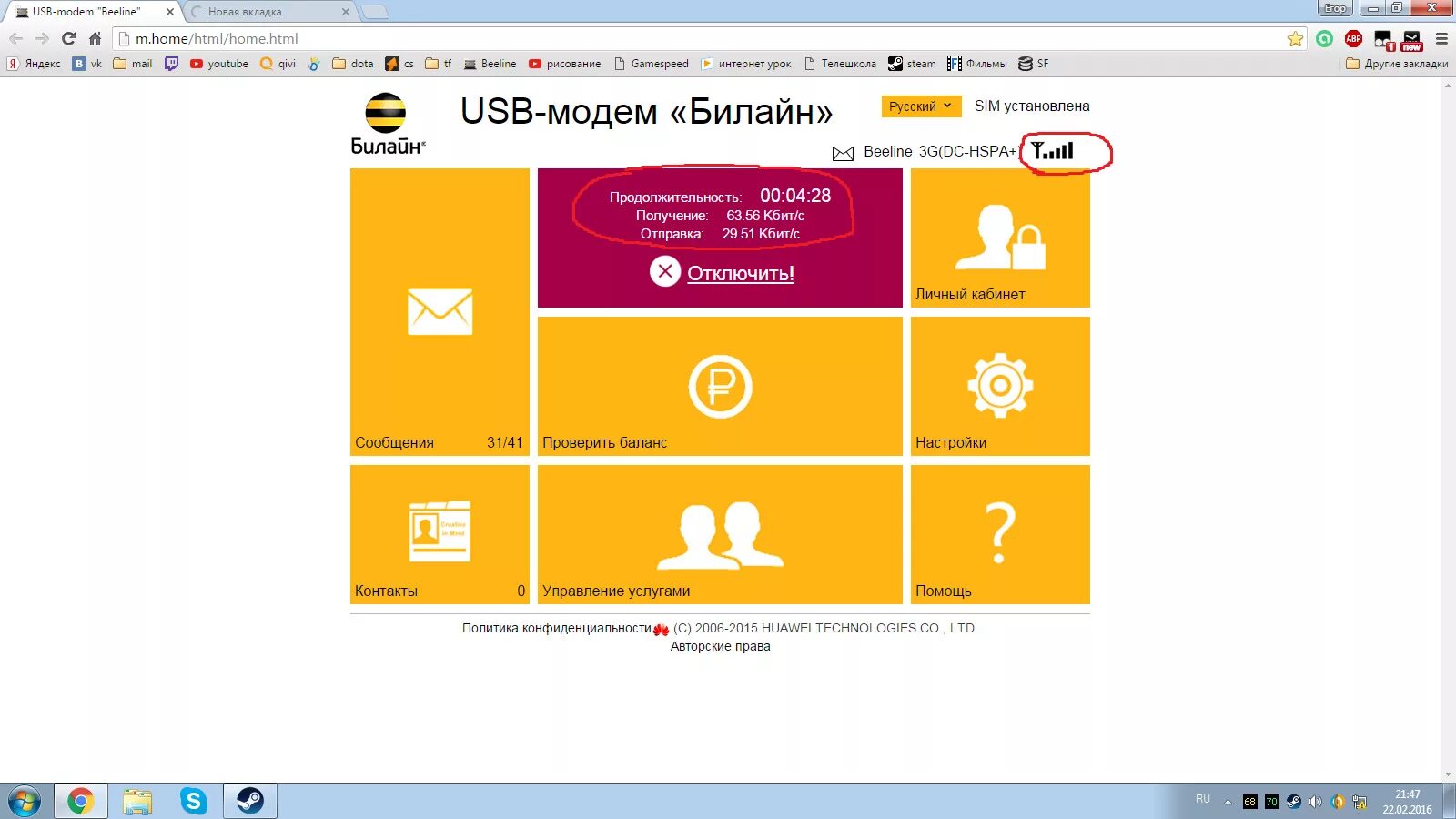The height and width of the screenshot is (819, 1456).
Task: Open the Личный кабинет tile
Action: pos(1000,238)
